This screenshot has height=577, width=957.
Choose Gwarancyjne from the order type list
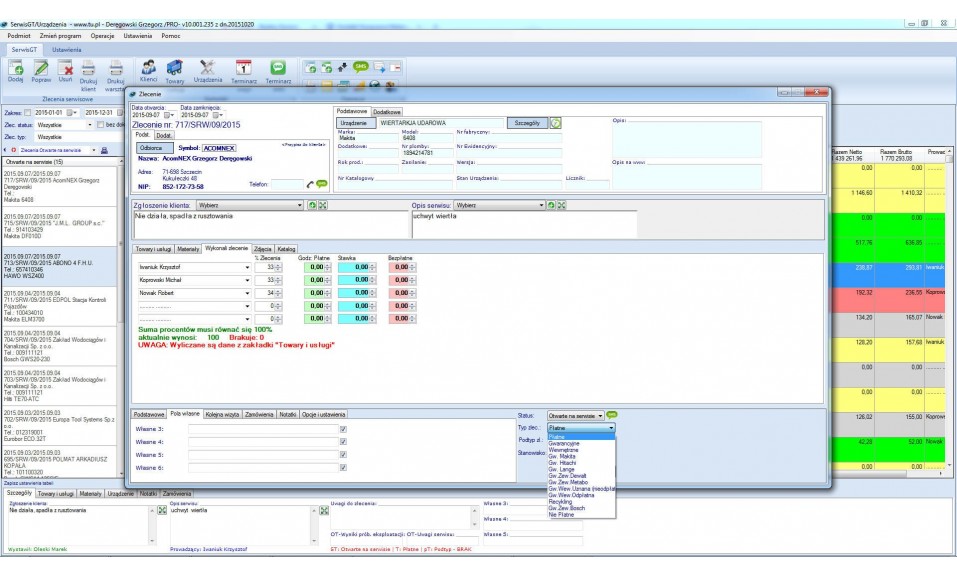(564, 443)
